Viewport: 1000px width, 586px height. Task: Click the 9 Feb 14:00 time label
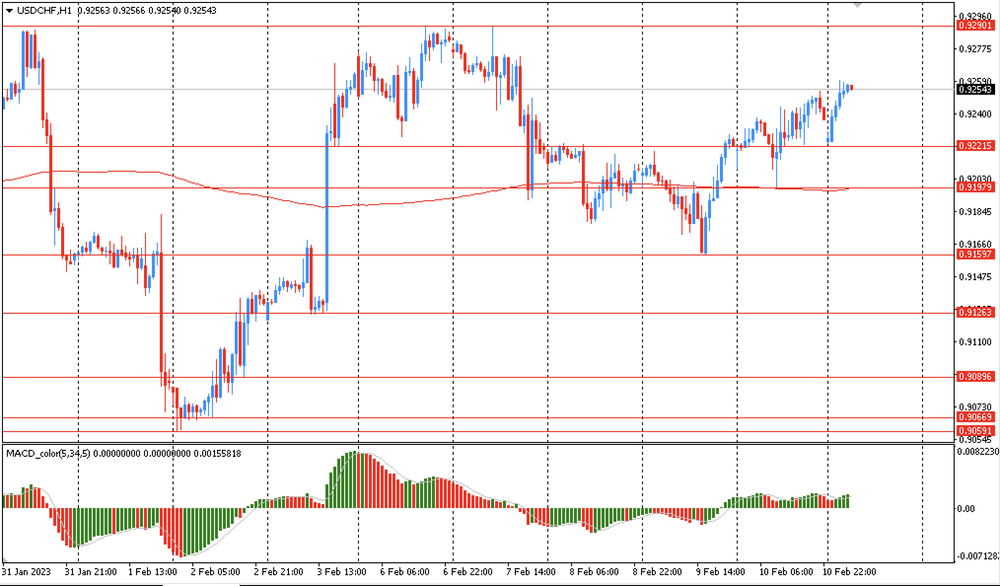pyautogui.click(x=720, y=572)
